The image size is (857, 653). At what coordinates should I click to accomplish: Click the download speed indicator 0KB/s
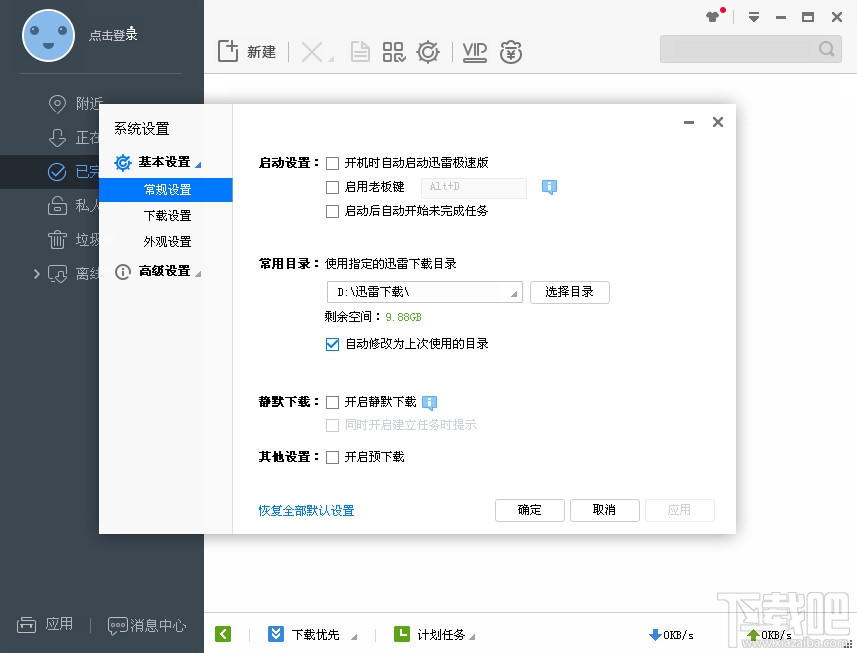click(671, 633)
